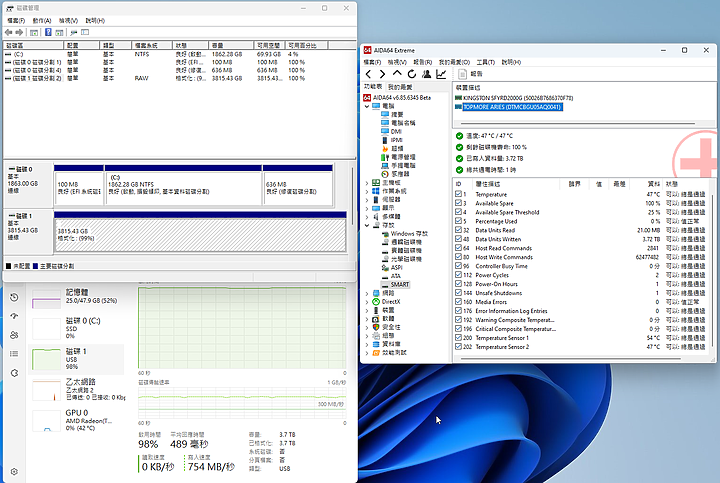The width and height of the screenshot is (720, 483).
Task: Open Help (H) menu in Disk Management
Action: [x=95, y=21]
